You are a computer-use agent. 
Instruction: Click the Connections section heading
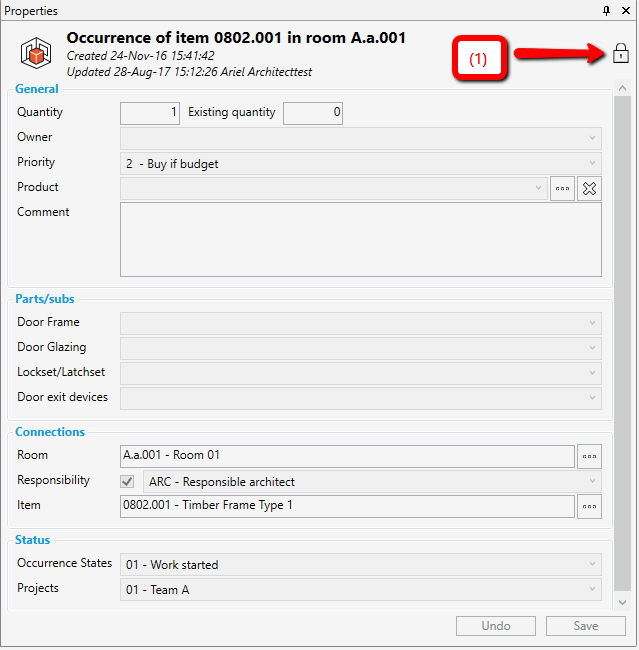tap(50, 432)
